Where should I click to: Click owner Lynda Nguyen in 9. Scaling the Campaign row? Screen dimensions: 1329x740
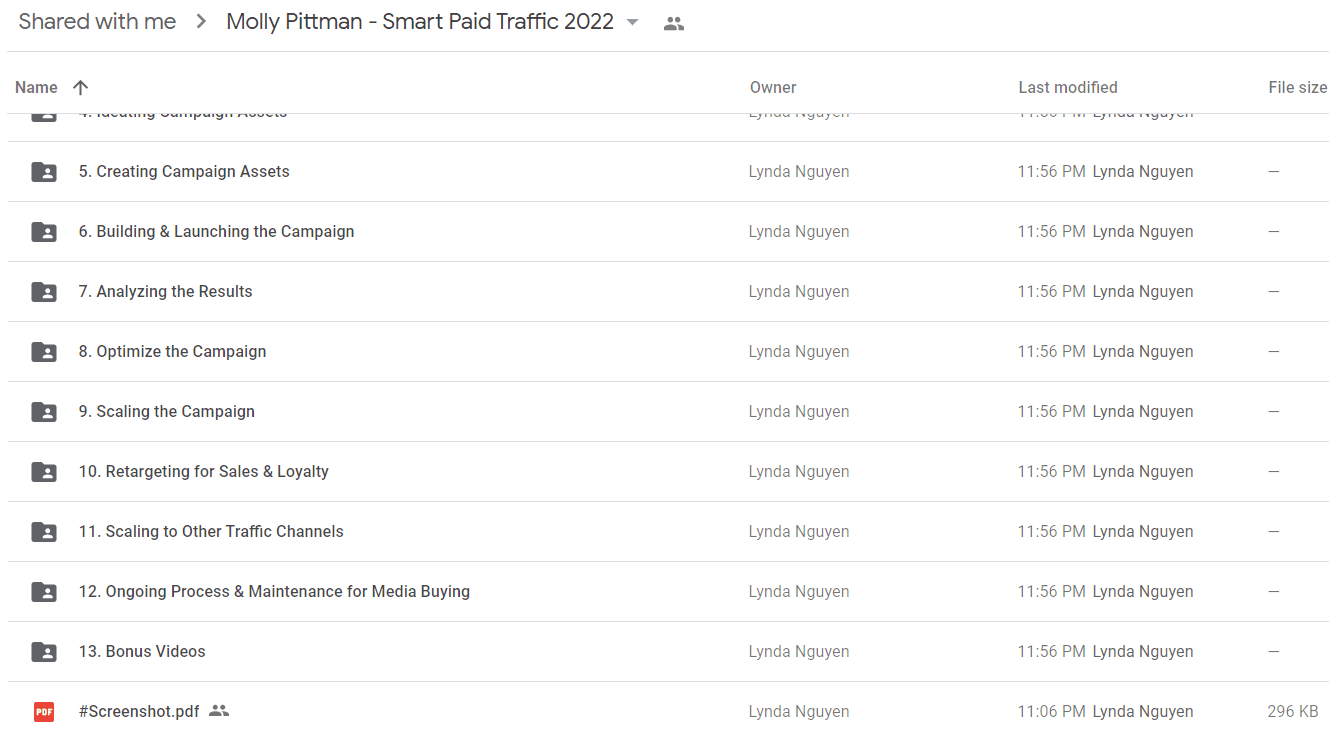pos(799,411)
